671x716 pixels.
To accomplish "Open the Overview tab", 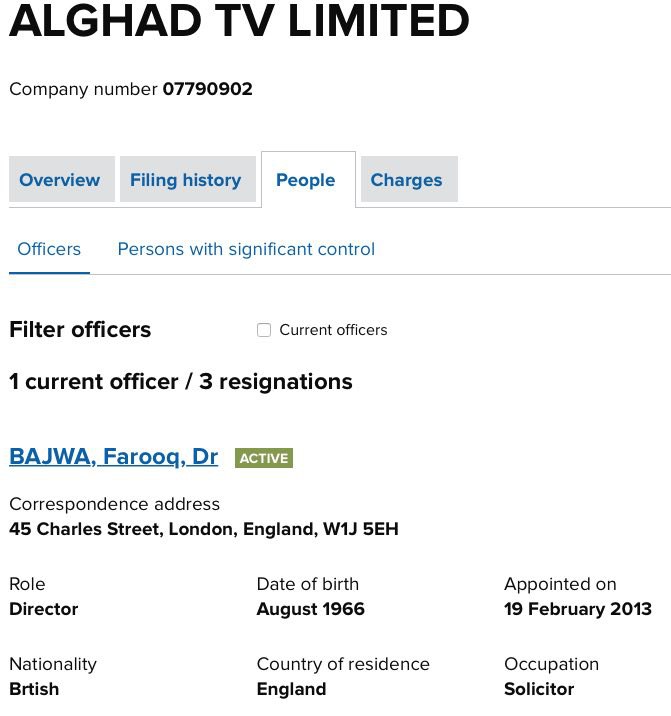I will pos(60,180).
